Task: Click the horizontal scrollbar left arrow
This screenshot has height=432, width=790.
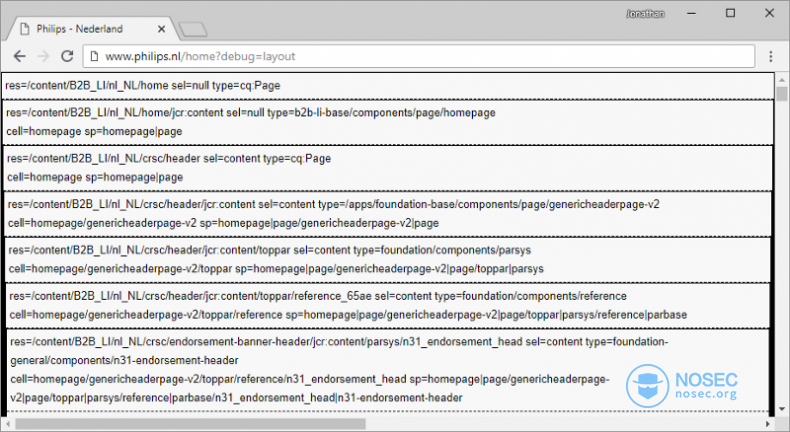Action: tap(8, 424)
